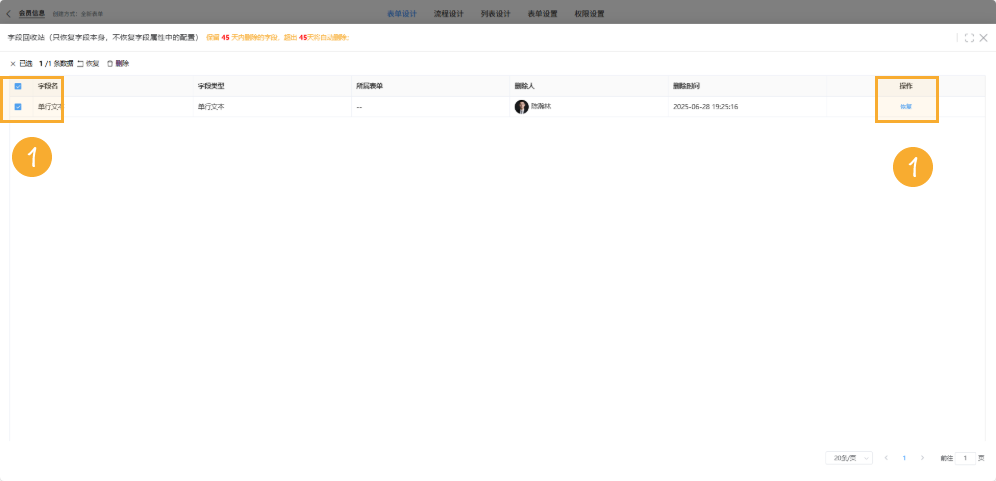
Task: Switch to the 流程设计 tab
Action: pyautogui.click(x=448, y=13)
